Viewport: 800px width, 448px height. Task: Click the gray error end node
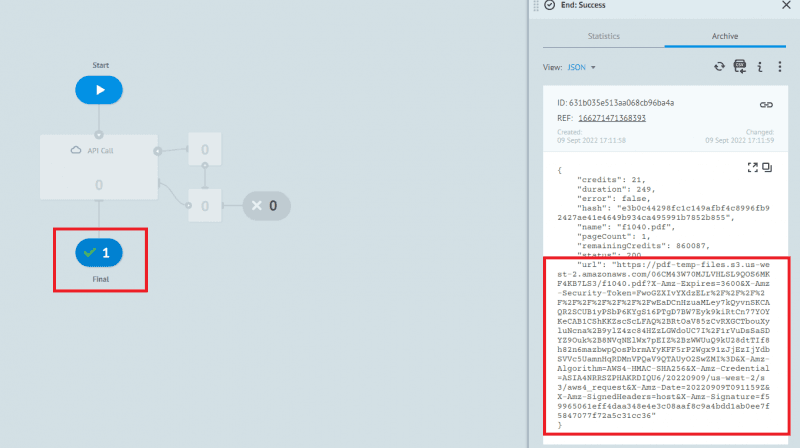click(x=269, y=206)
